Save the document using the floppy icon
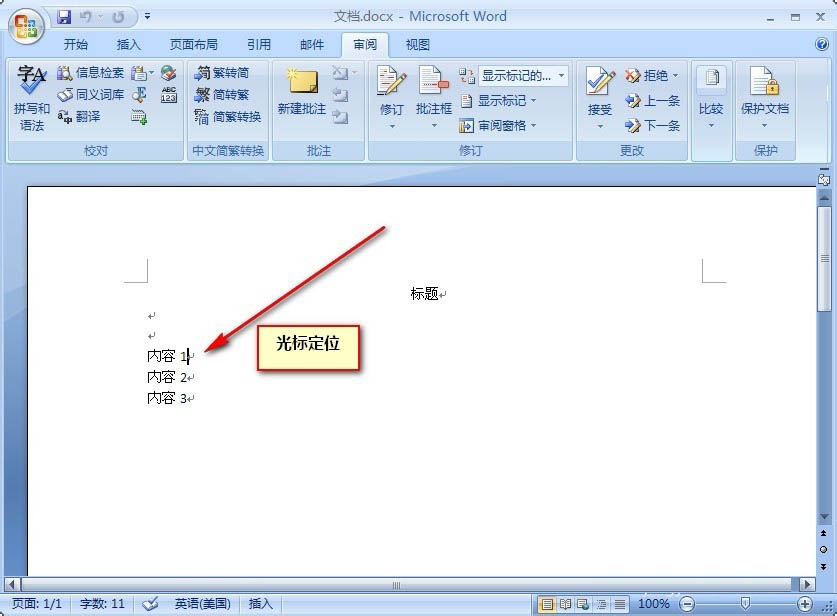 [65, 17]
